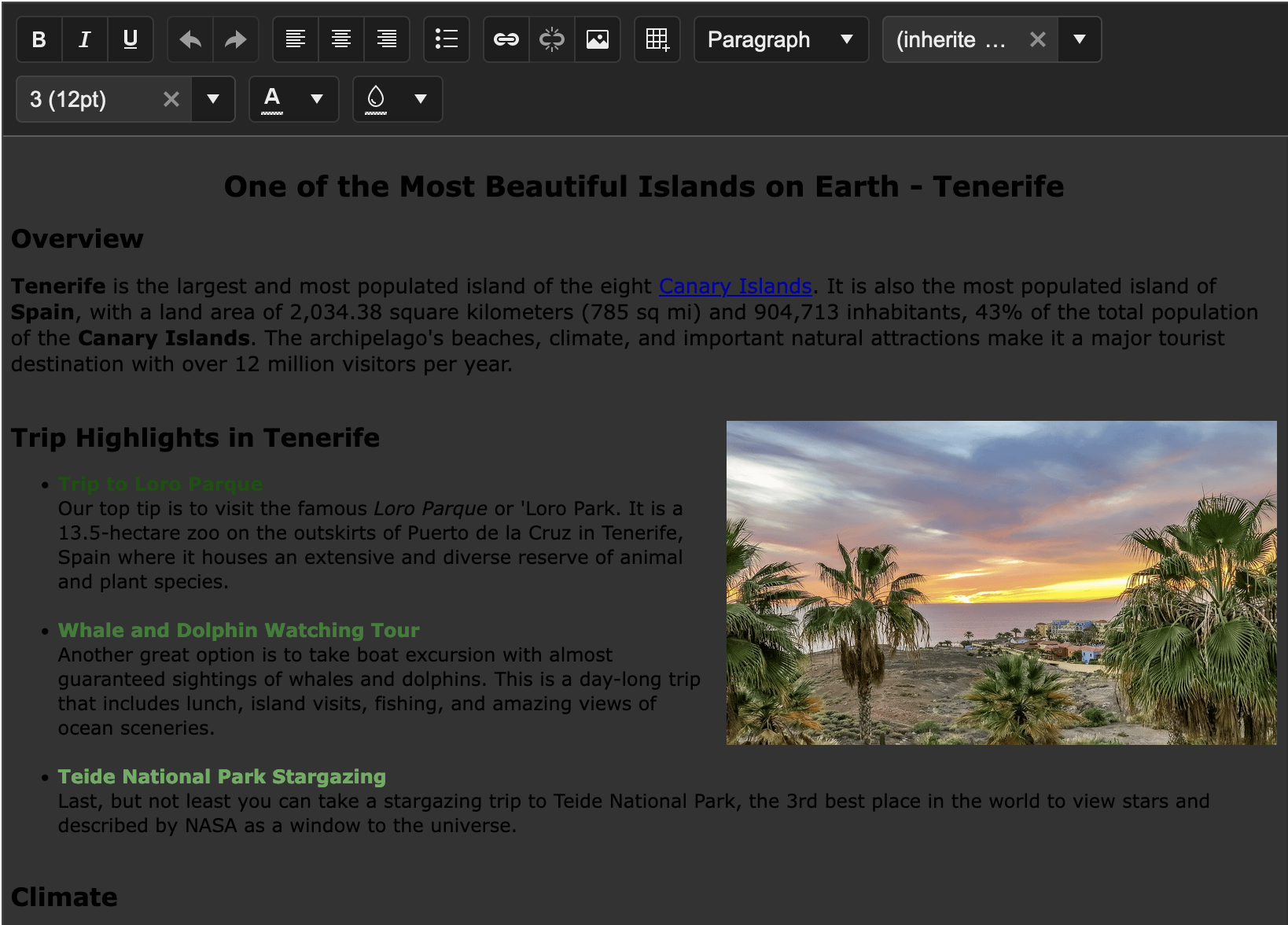Select the Tenerife sunset image
Image resolution: width=1288 pixels, height=925 pixels.
pos(1001,583)
